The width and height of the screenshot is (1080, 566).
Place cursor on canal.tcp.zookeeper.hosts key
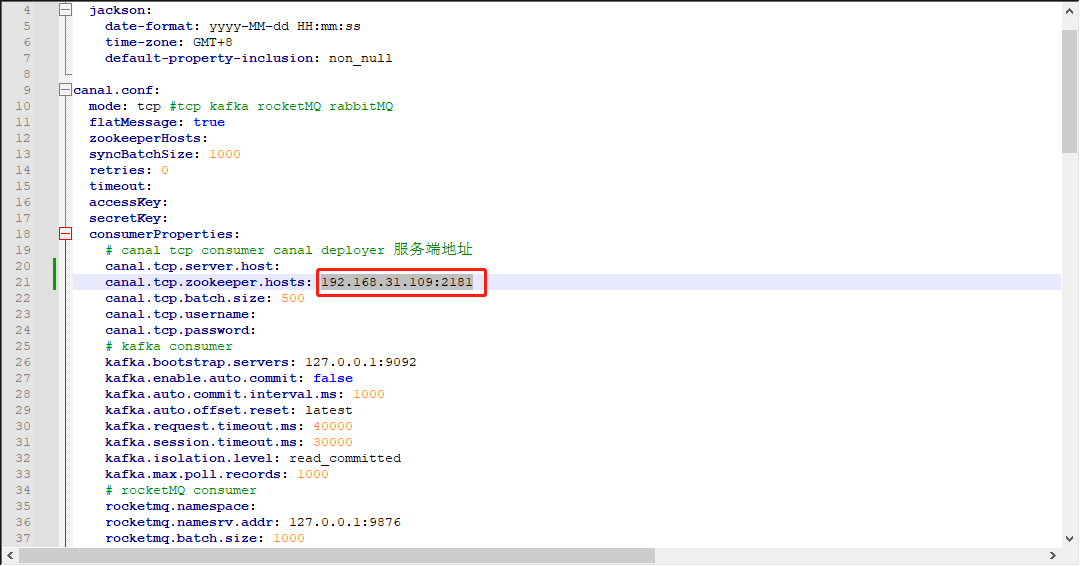coord(209,282)
